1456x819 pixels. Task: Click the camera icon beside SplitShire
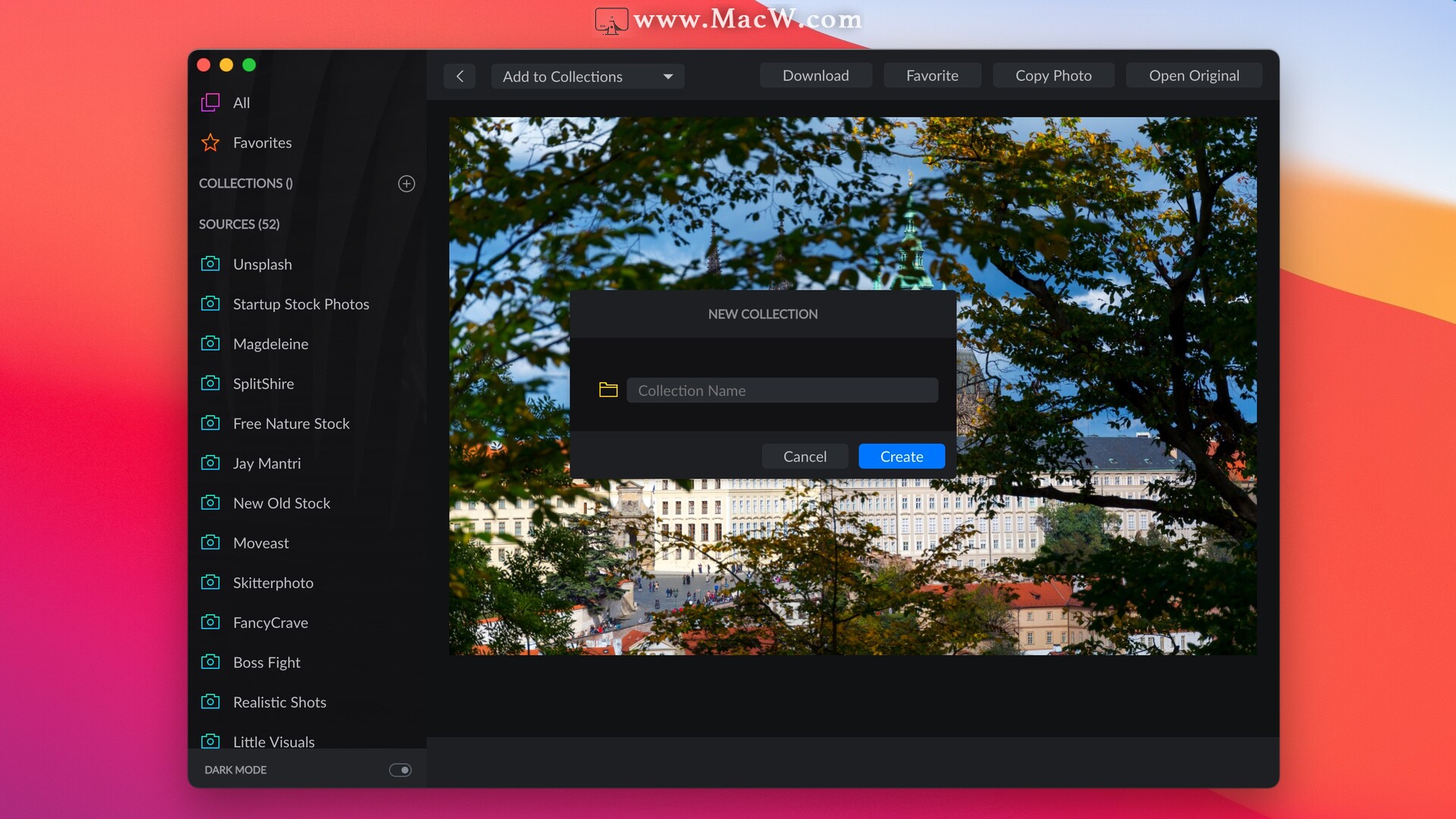click(210, 383)
